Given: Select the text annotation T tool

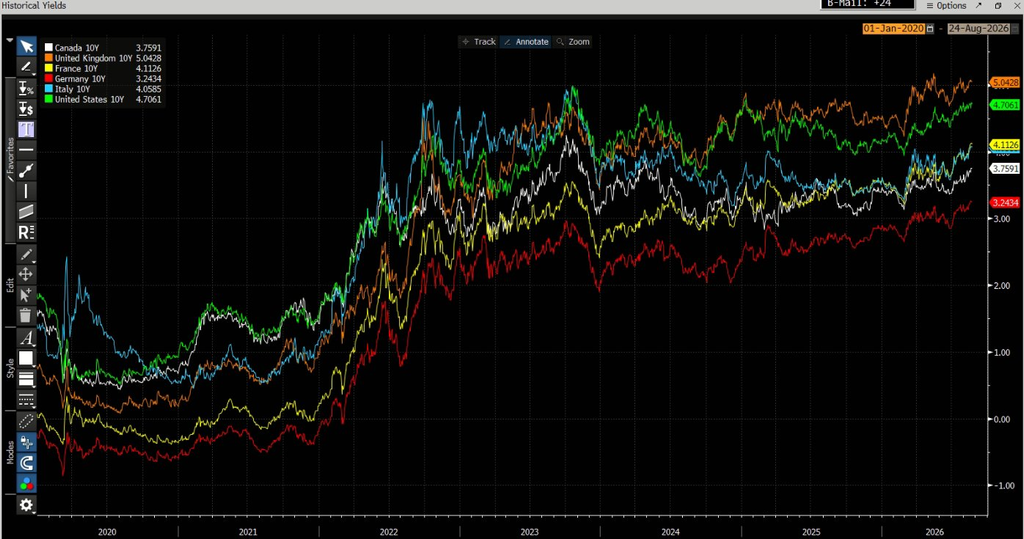Looking at the screenshot, I should click(x=26, y=129).
